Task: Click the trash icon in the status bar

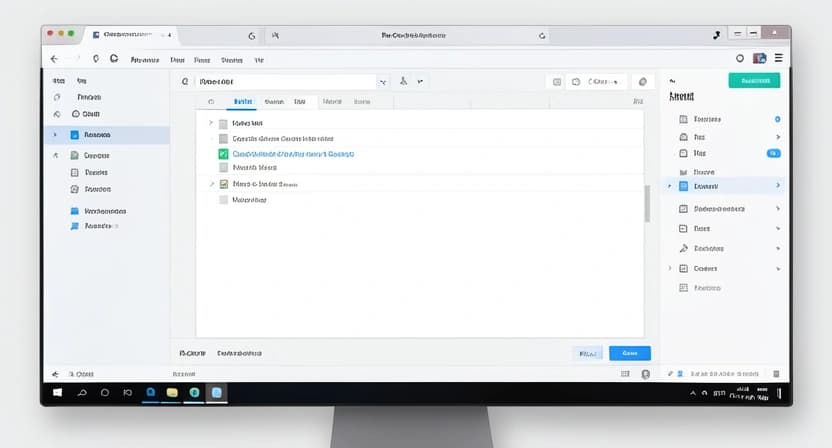Action: pyautogui.click(x=776, y=374)
